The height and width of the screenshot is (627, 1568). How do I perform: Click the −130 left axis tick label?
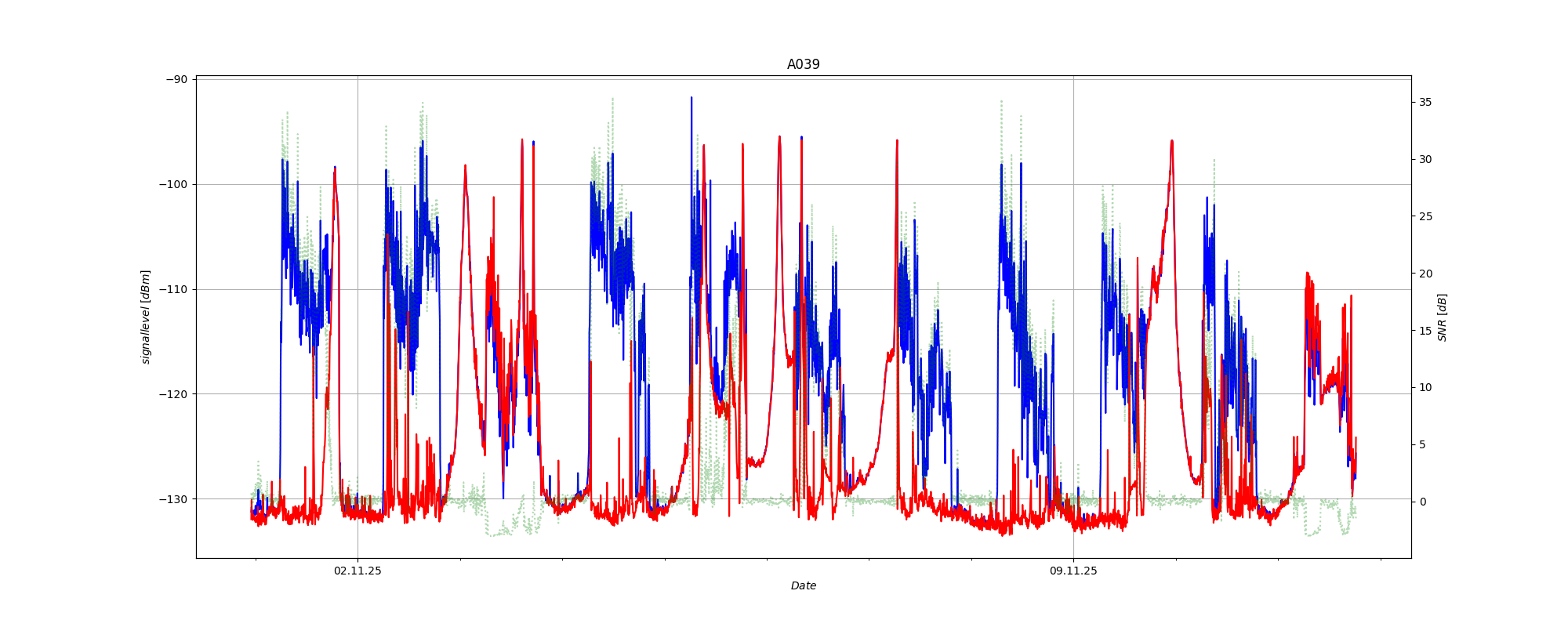[x=173, y=499]
